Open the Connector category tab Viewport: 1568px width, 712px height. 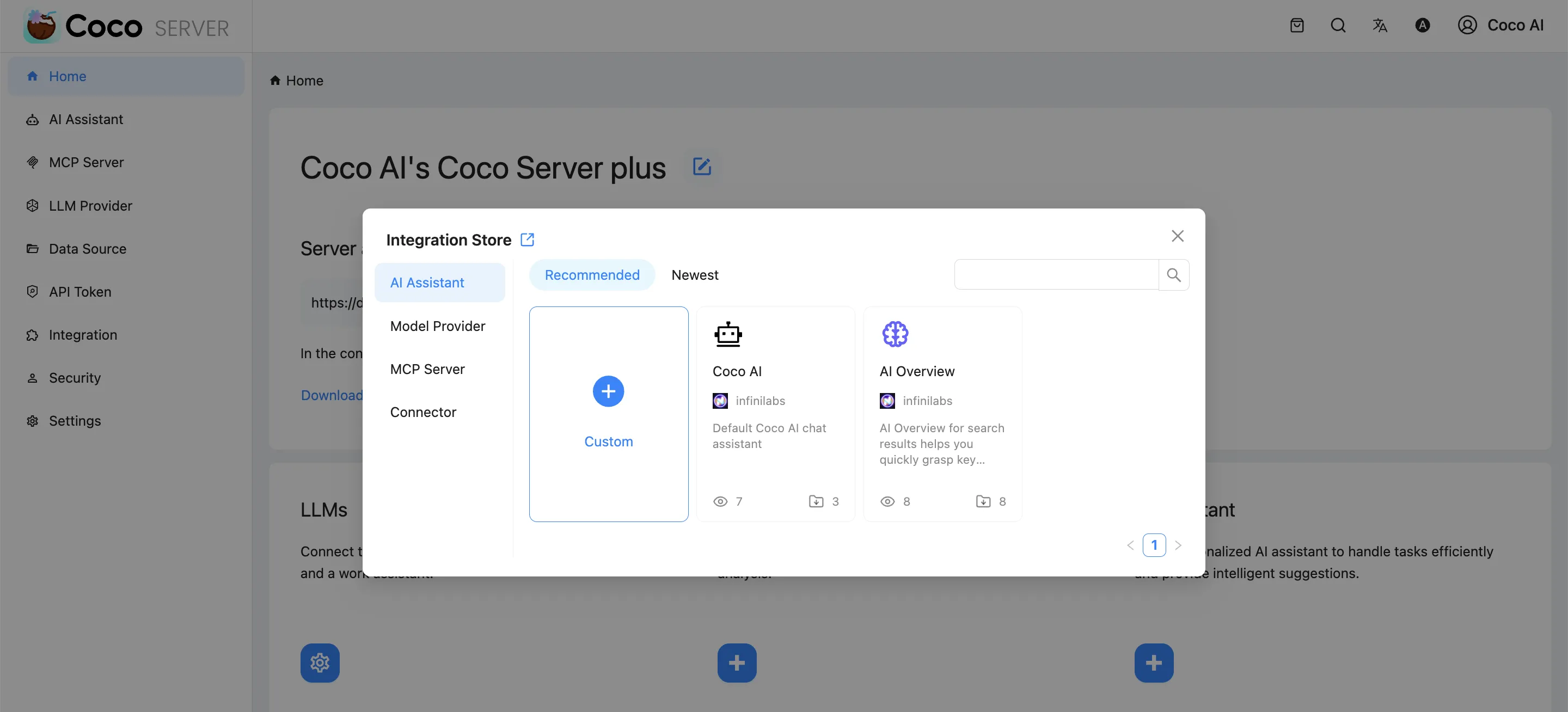tap(423, 412)
